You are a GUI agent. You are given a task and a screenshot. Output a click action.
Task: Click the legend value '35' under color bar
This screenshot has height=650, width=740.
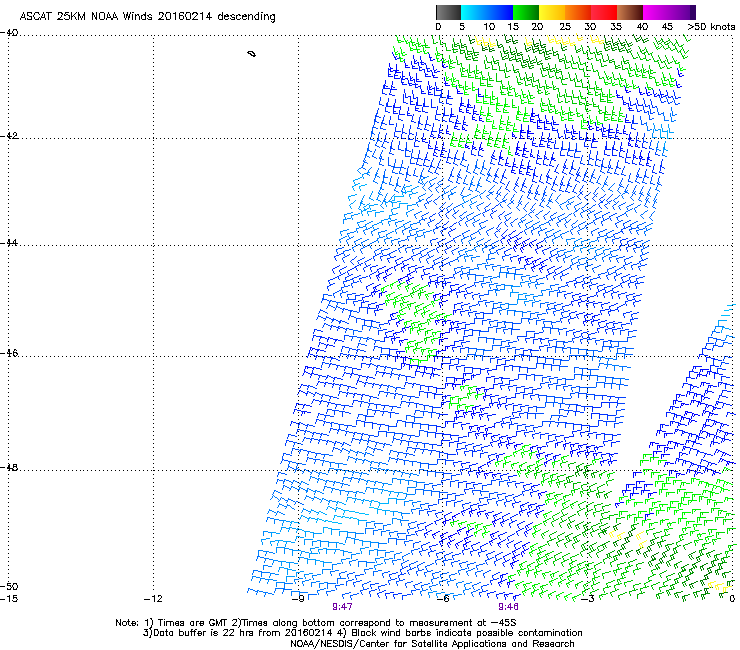pos(616,27)
